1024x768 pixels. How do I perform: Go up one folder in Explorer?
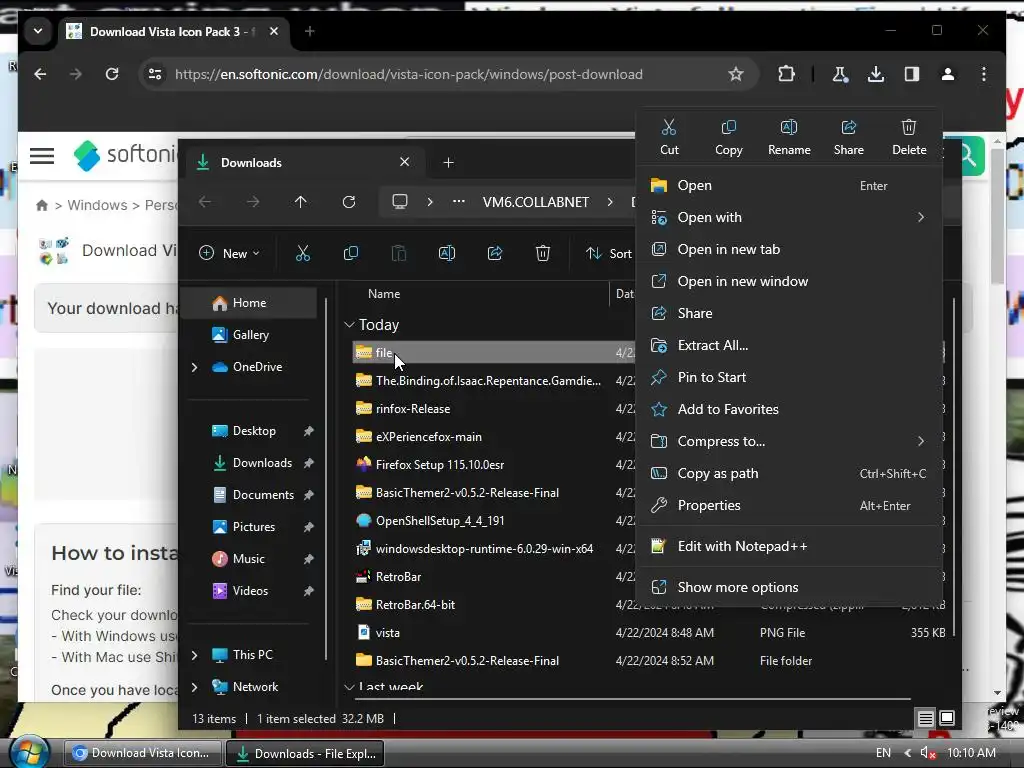click(x=300, y=202)
